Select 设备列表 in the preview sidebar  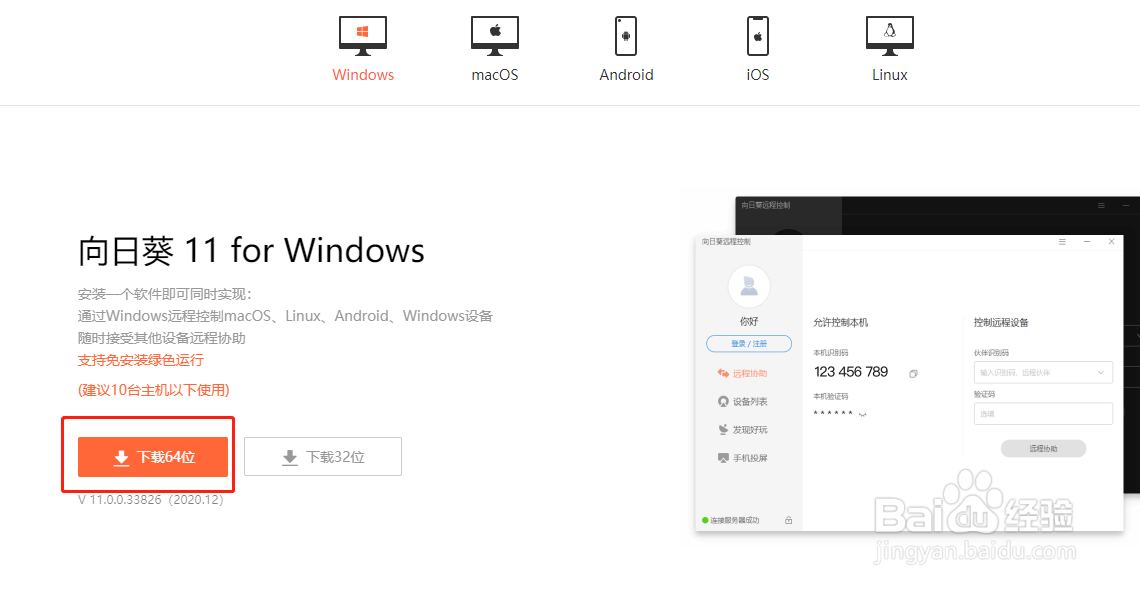coord(742,401)
